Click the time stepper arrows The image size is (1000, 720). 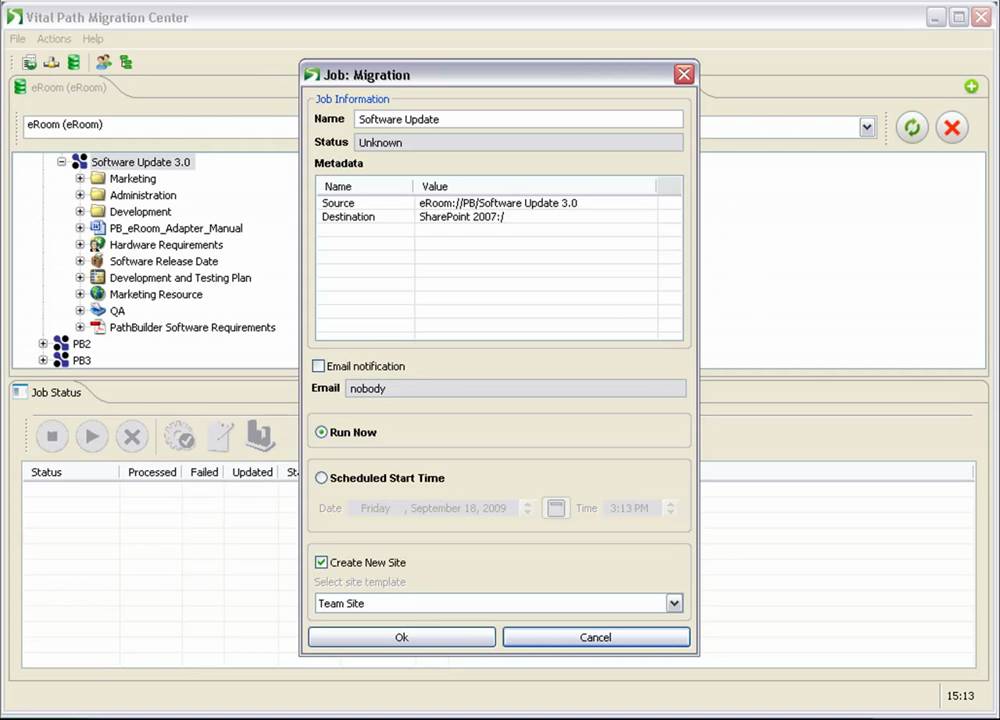click(x=670, y=508)
